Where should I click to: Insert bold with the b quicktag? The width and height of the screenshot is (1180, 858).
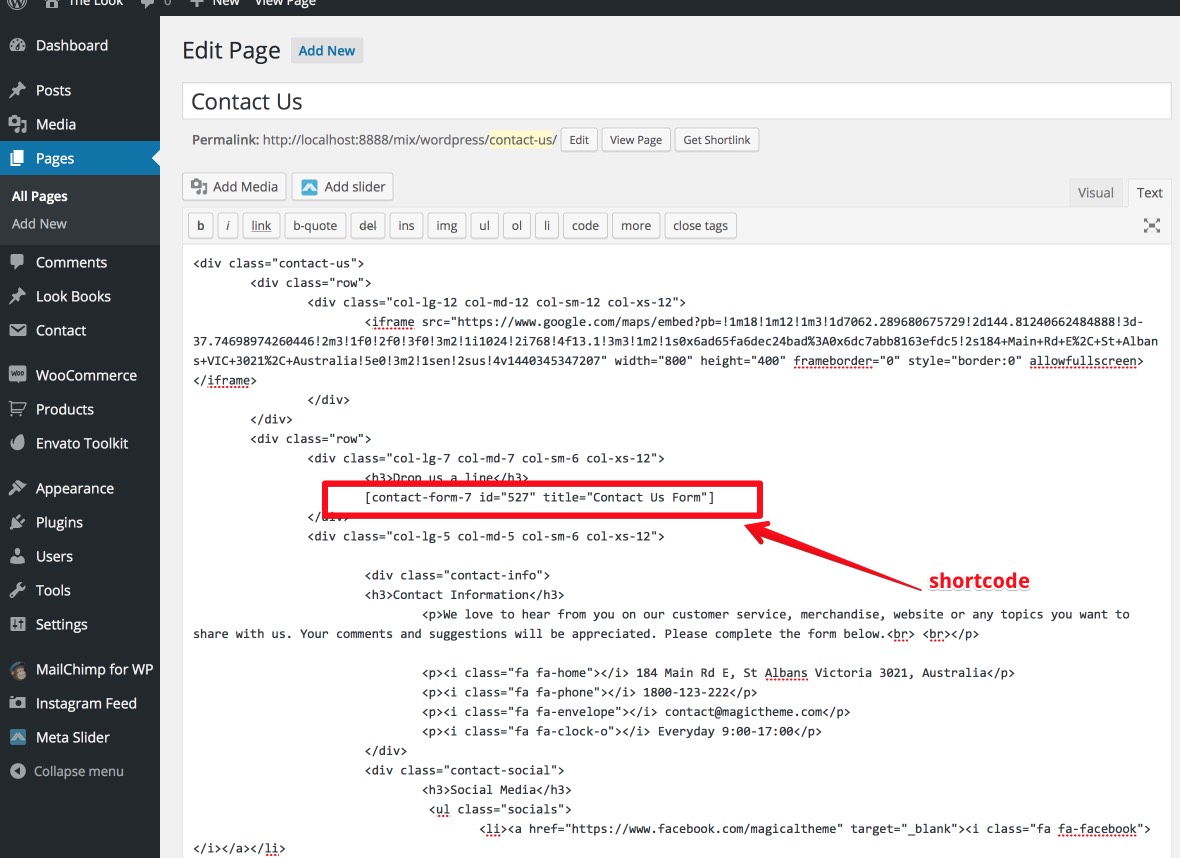(200, 226)
